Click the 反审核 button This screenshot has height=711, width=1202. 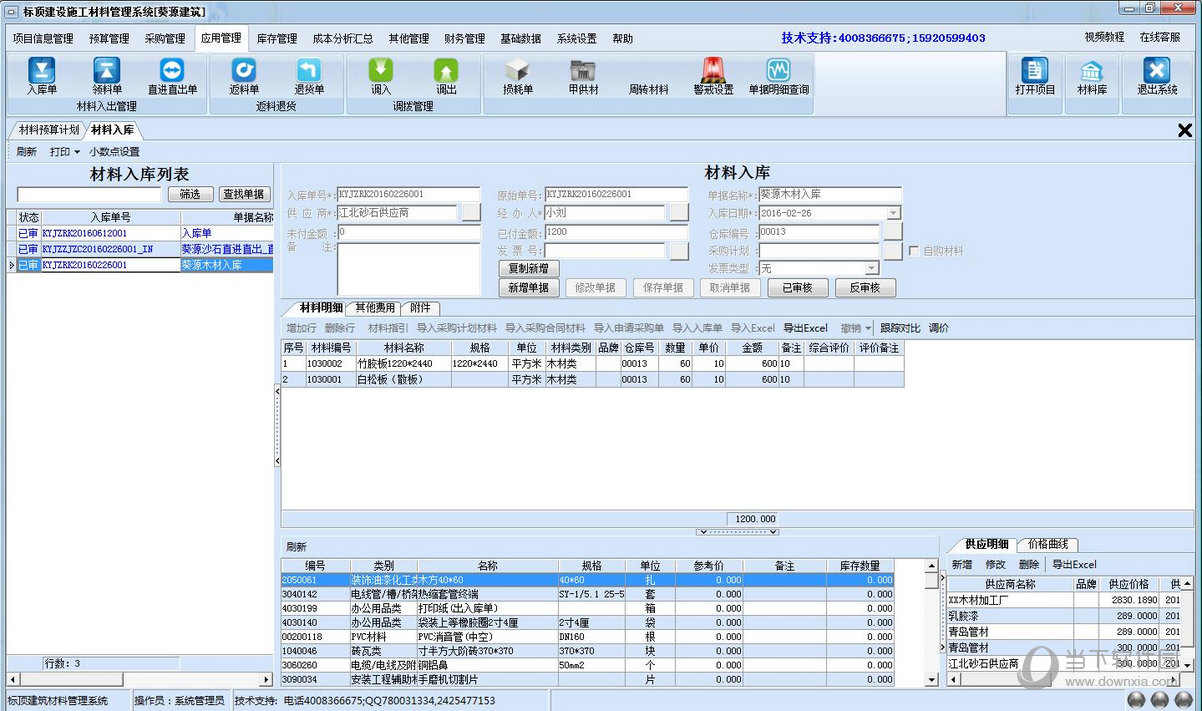(x=865, y=288)
